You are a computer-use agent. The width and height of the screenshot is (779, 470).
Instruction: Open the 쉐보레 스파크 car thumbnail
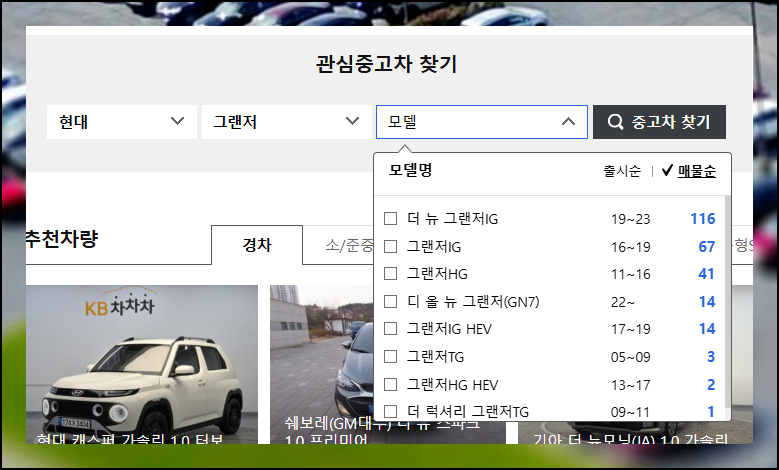point(322,364)
